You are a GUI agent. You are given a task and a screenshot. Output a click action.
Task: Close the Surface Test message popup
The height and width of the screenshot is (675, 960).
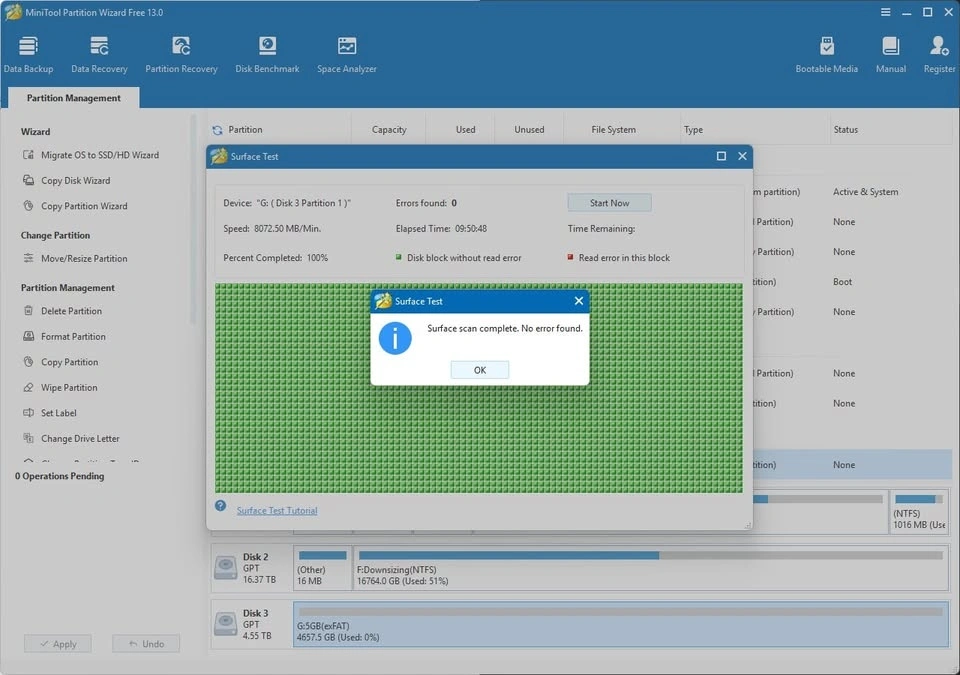(578, 301)
